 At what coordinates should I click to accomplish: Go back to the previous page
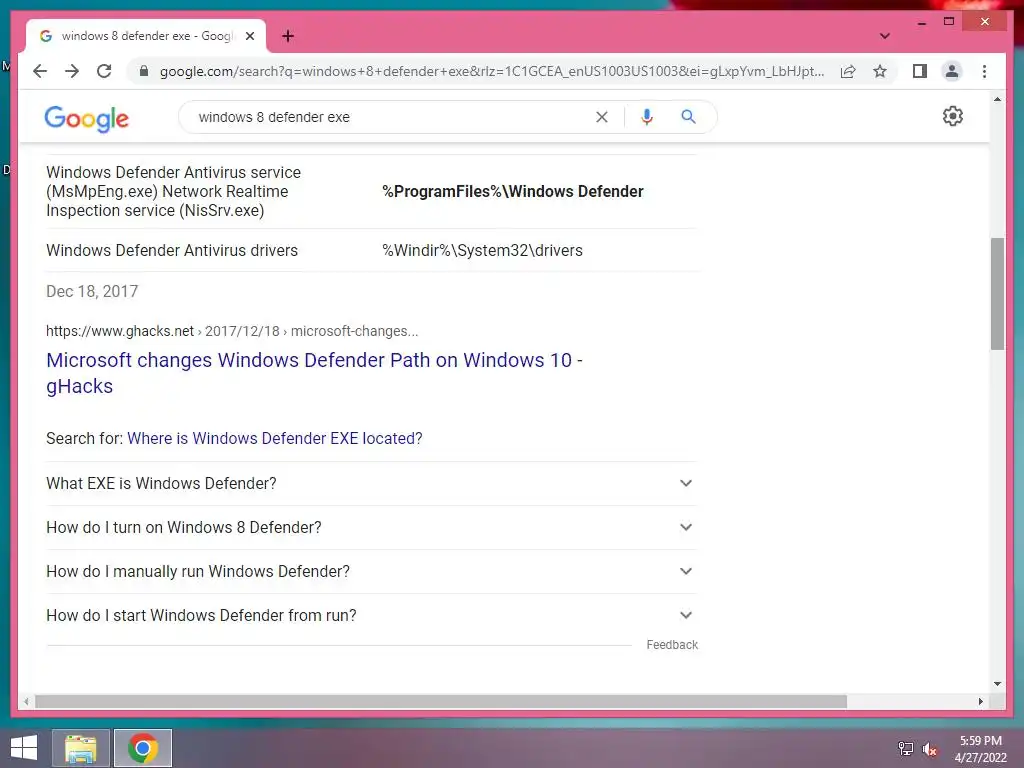(40, 71)
